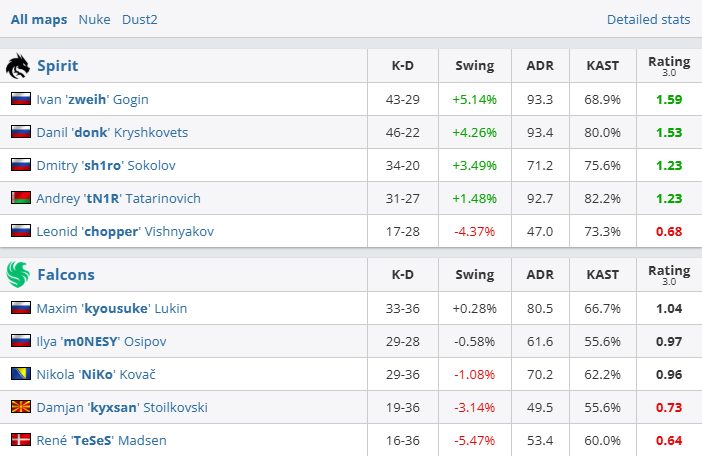Open Danil 'donk' Kryshkovets player profile

[x=112, y=133]
